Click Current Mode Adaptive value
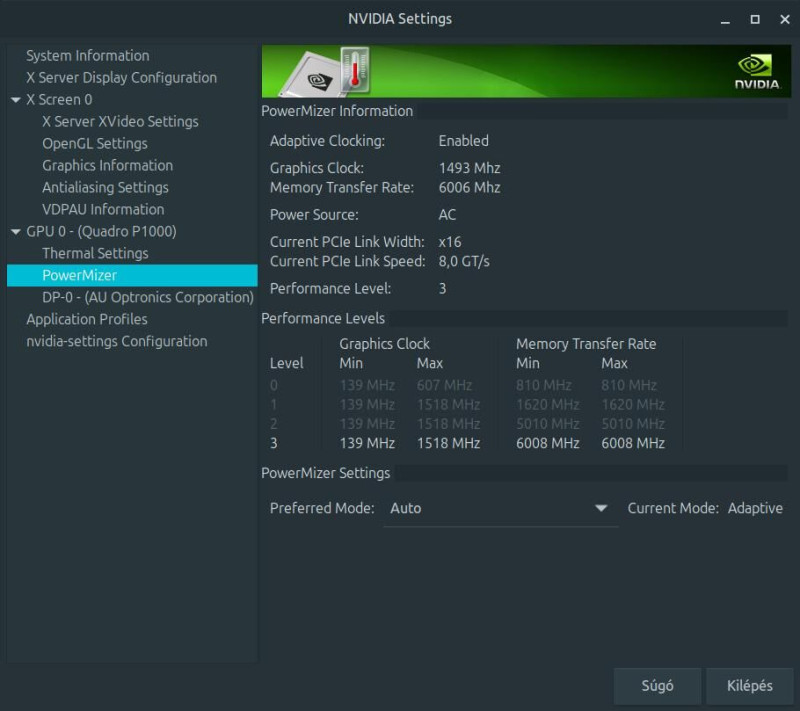This screenshot has width=800, height=711. point(755,509)
